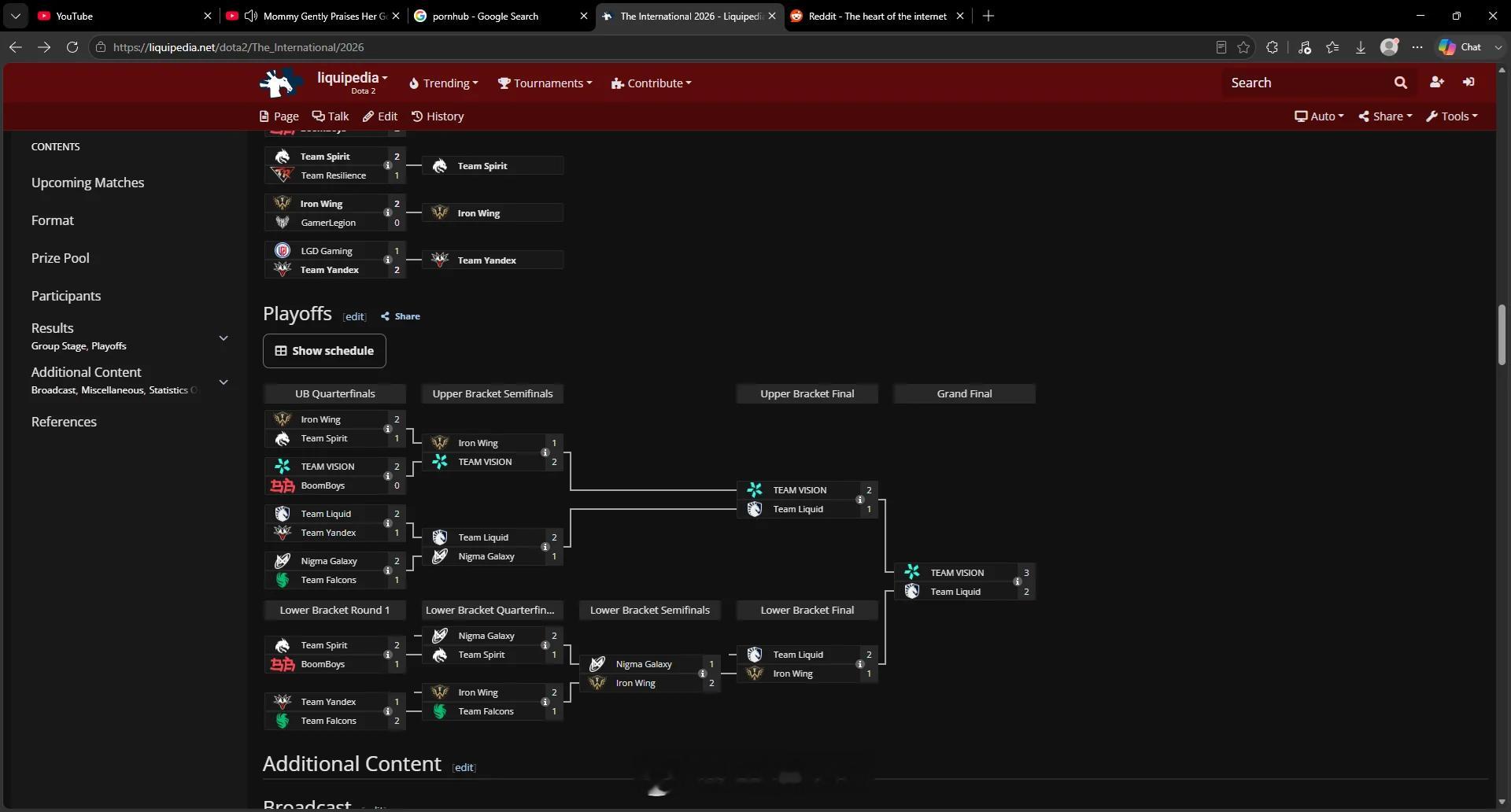Show info for Lower Bracket Nigma Galaxy vs Team Spirit
Viewport: 1511px width, 812px height.
[x=545, y=645]
